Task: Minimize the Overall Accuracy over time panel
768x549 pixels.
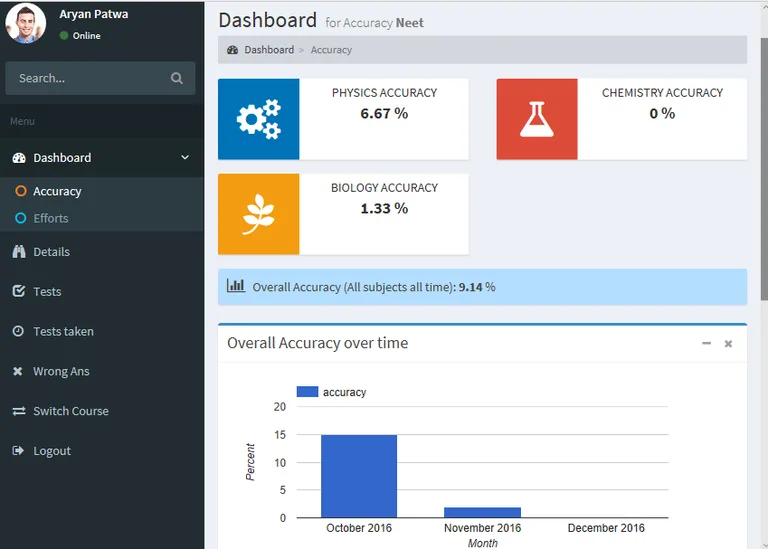Action: [x=706, y=343]
